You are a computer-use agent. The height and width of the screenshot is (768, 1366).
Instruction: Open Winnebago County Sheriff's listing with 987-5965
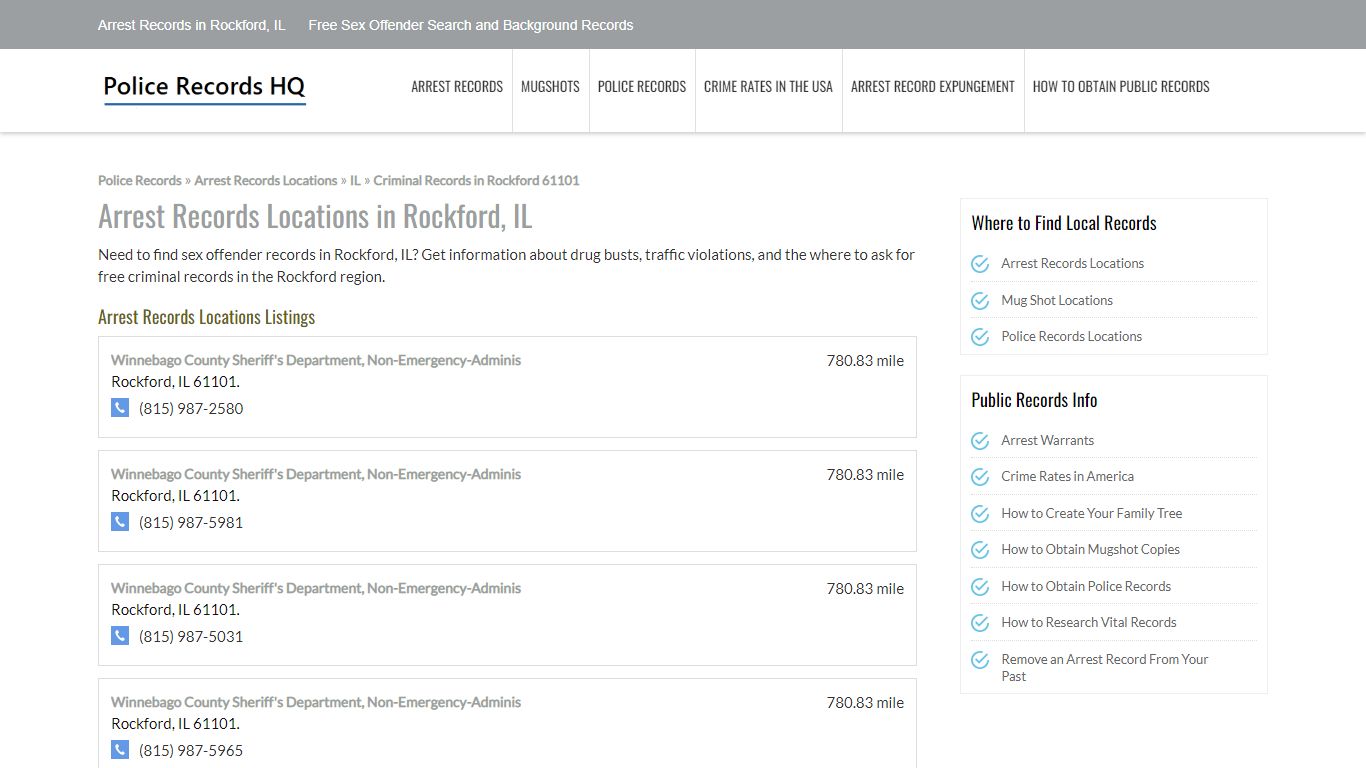[316, 702]
